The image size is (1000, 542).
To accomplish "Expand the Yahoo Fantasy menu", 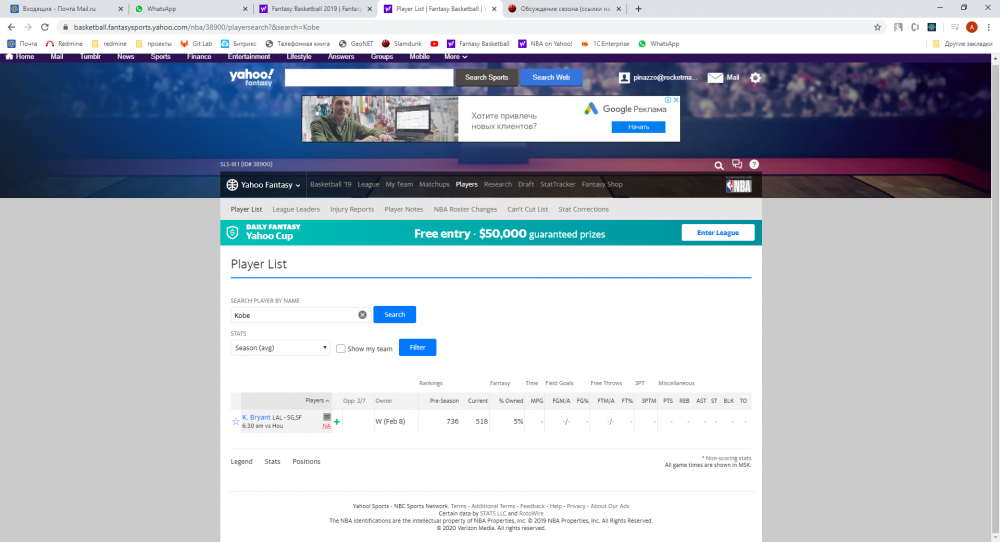I will 264,185.
